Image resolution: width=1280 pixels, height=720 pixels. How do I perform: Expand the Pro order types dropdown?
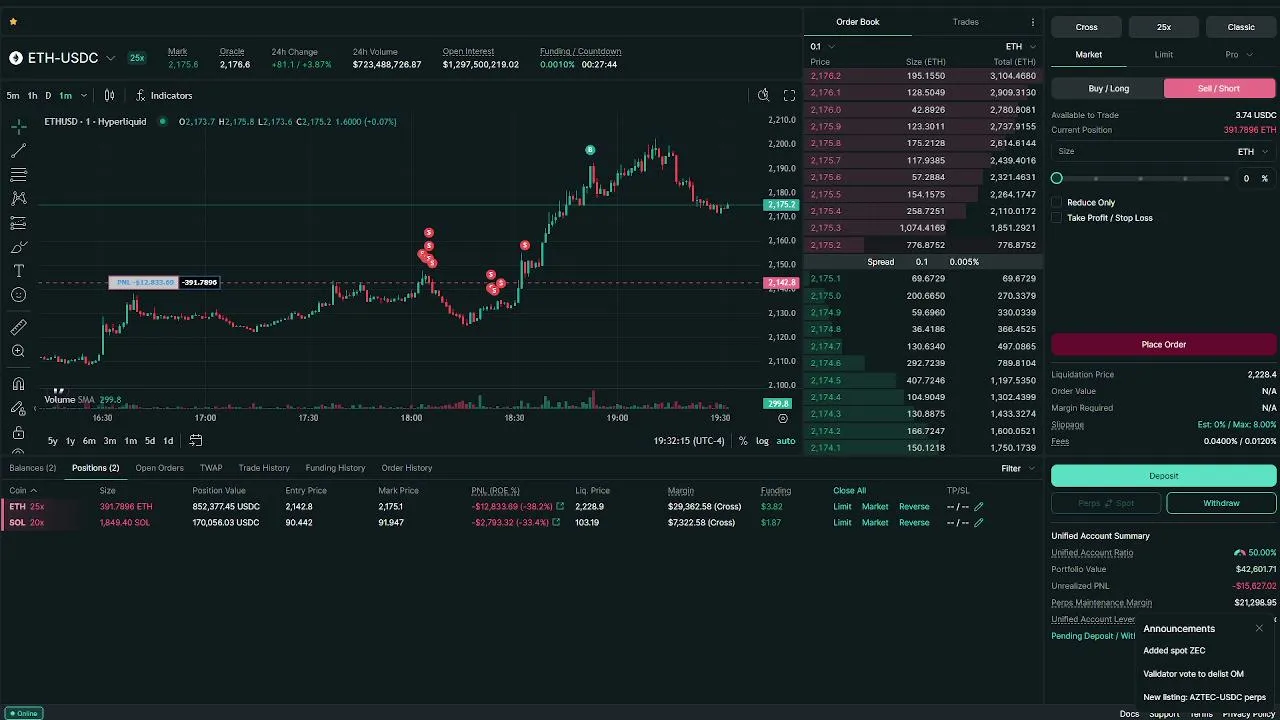[x=1239, y=55]
